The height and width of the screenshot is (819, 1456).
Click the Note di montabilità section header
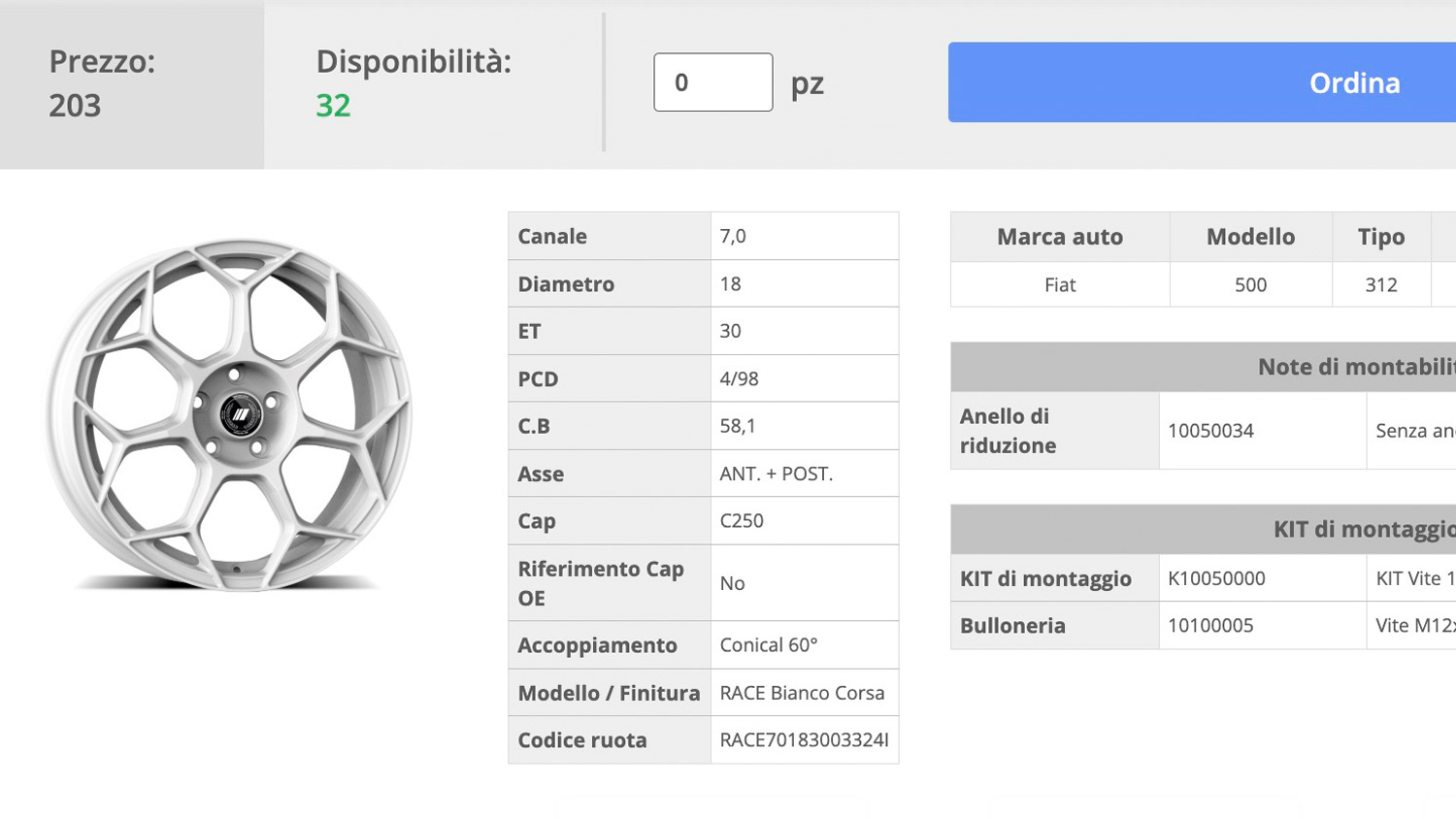tap(1204, 367)
